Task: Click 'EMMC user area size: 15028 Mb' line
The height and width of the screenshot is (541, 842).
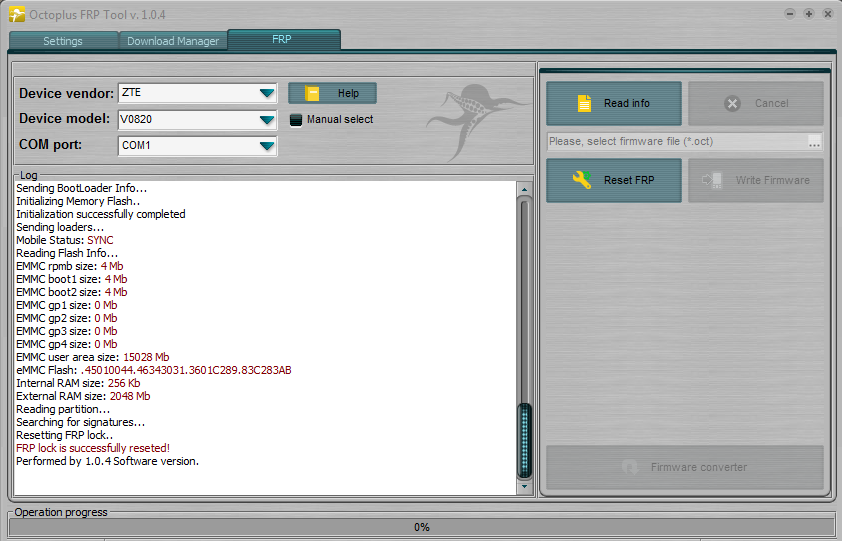Action: pos(92,357)
